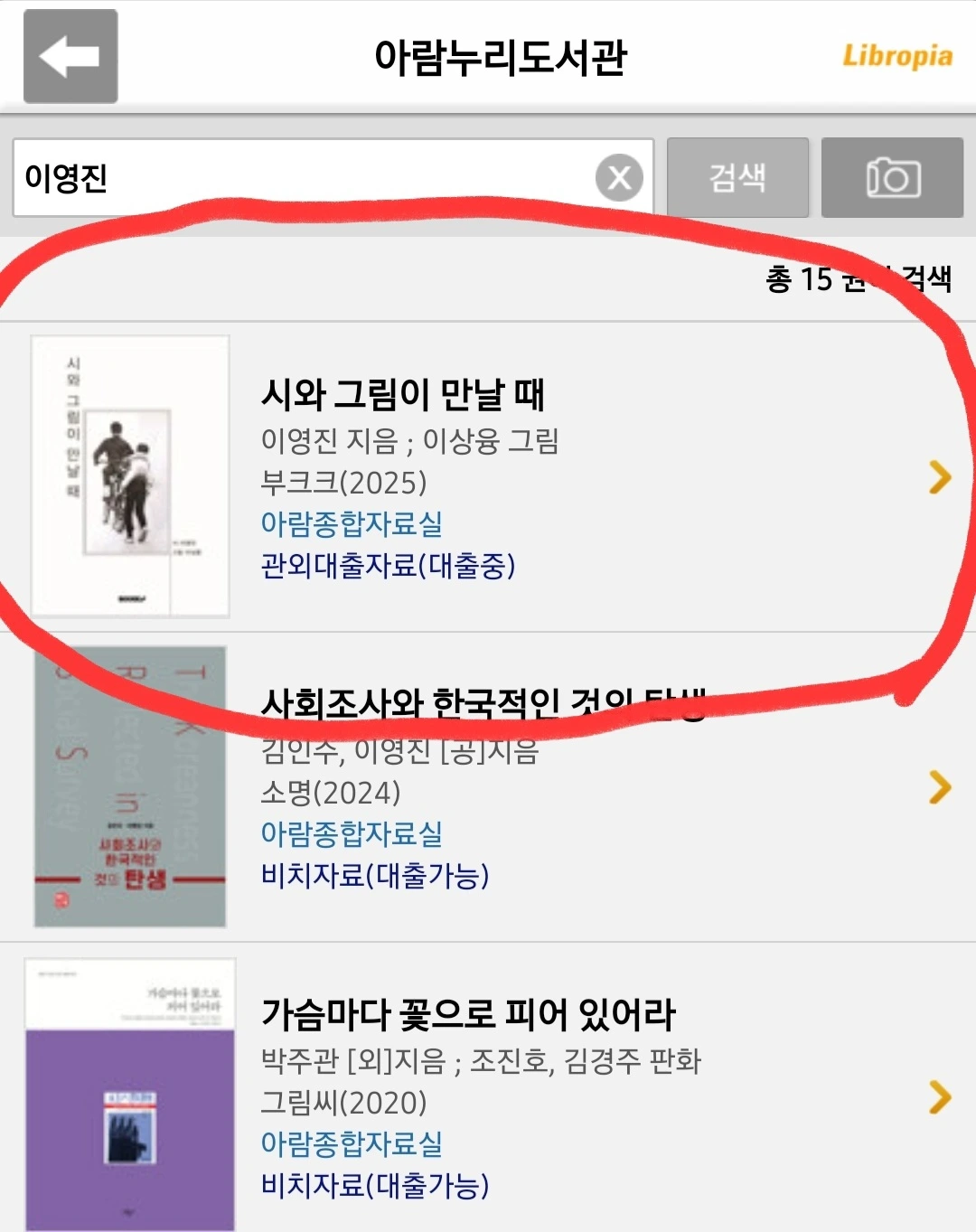Click the 총 15 권 검색 result count

[859, 278]
